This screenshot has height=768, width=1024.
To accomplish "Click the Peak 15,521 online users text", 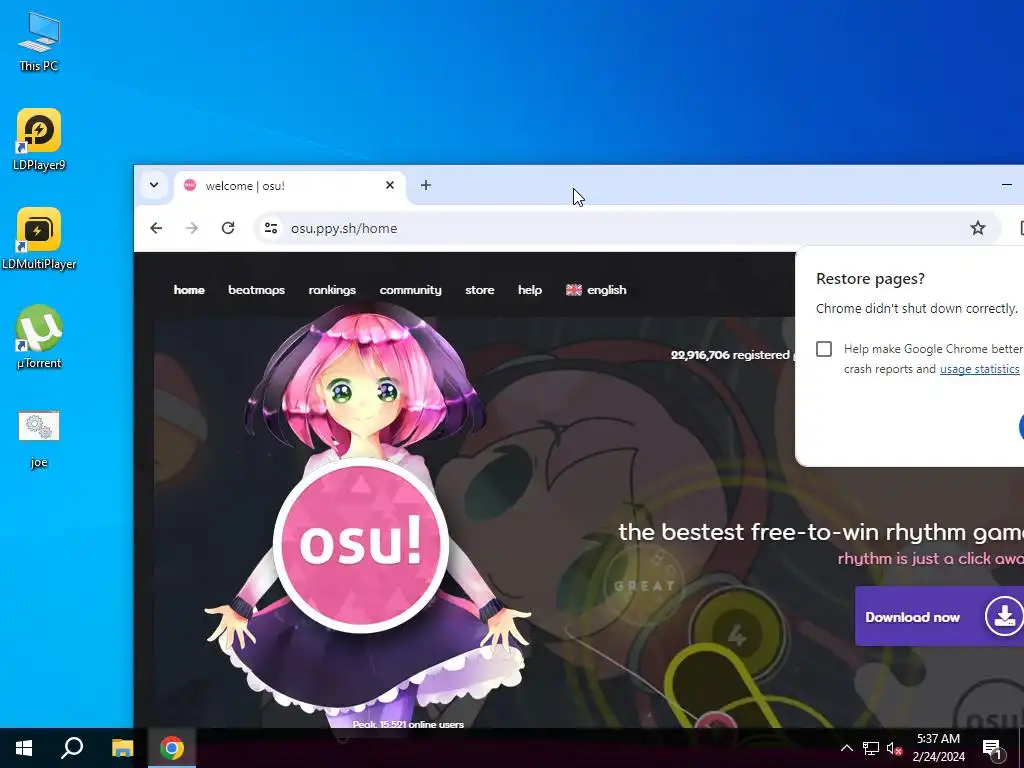I will point(408,724).
